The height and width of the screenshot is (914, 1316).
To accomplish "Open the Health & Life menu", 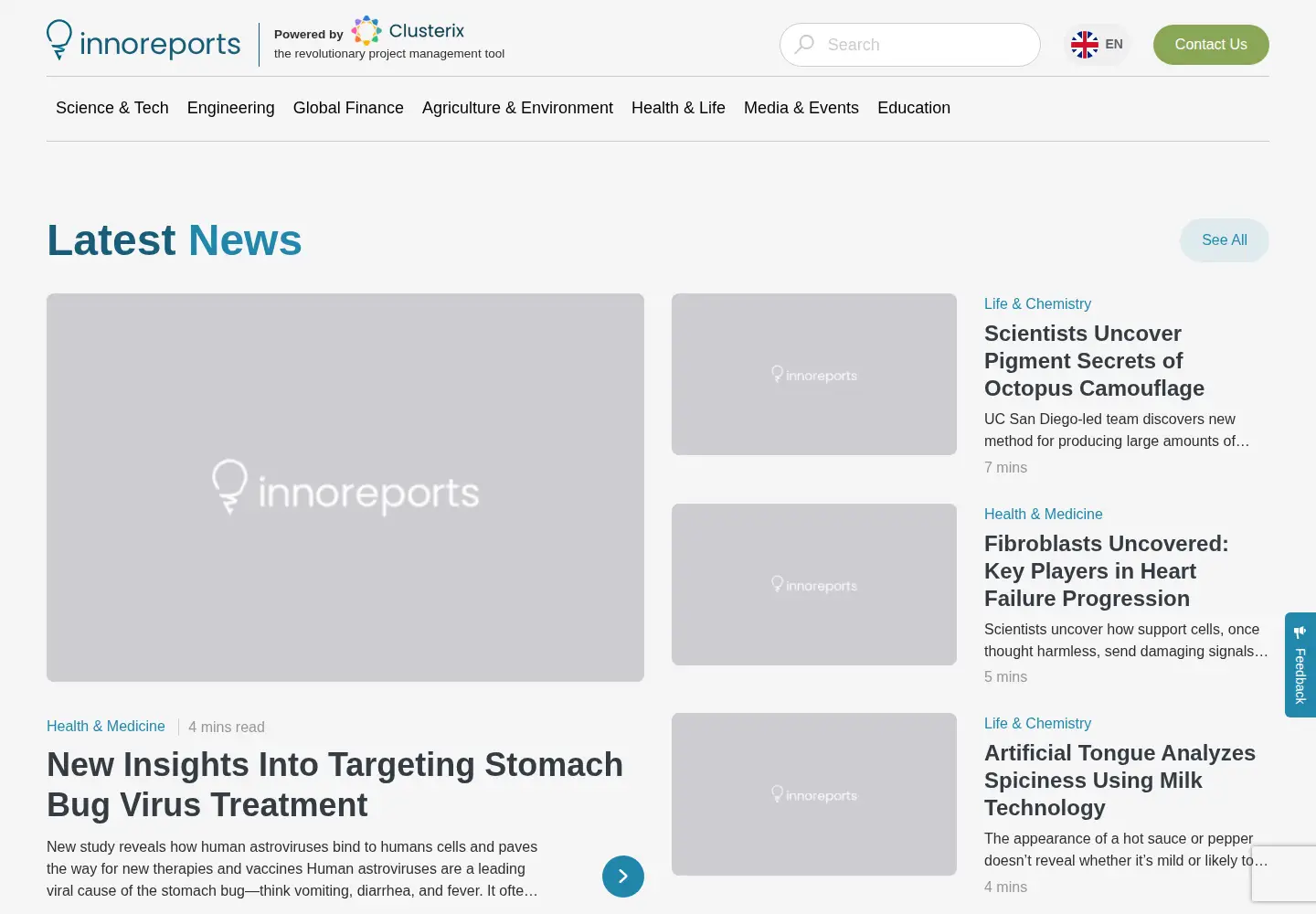I will coord(678,108).
